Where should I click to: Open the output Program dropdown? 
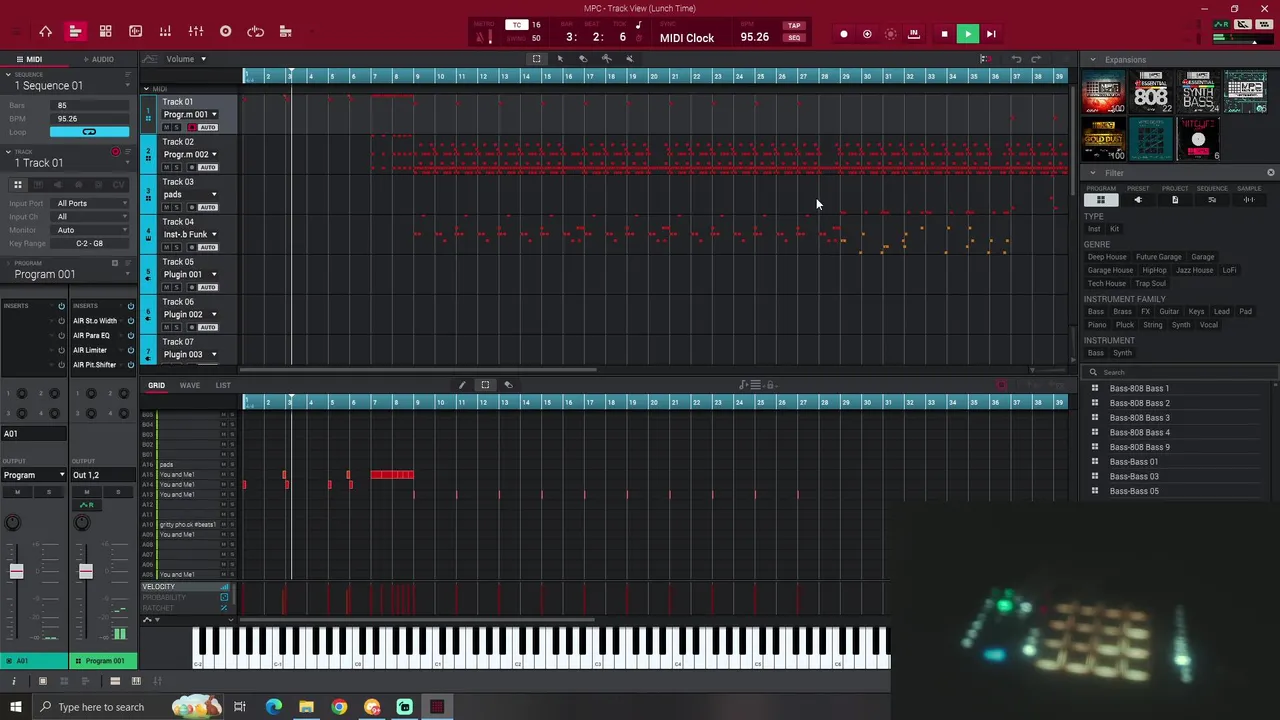33,475
